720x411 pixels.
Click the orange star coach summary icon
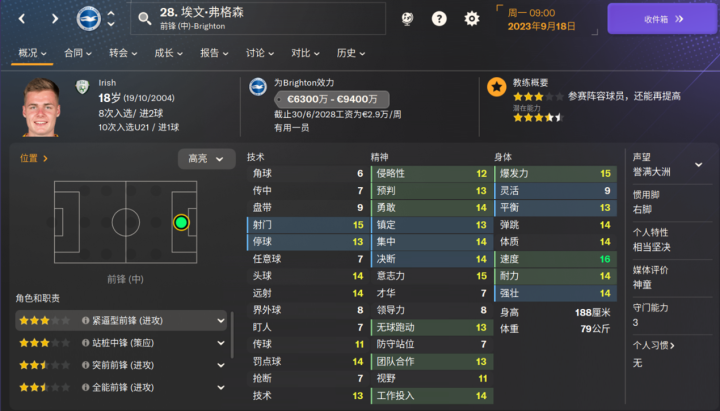pyautogui.click(x=496, y=87)
